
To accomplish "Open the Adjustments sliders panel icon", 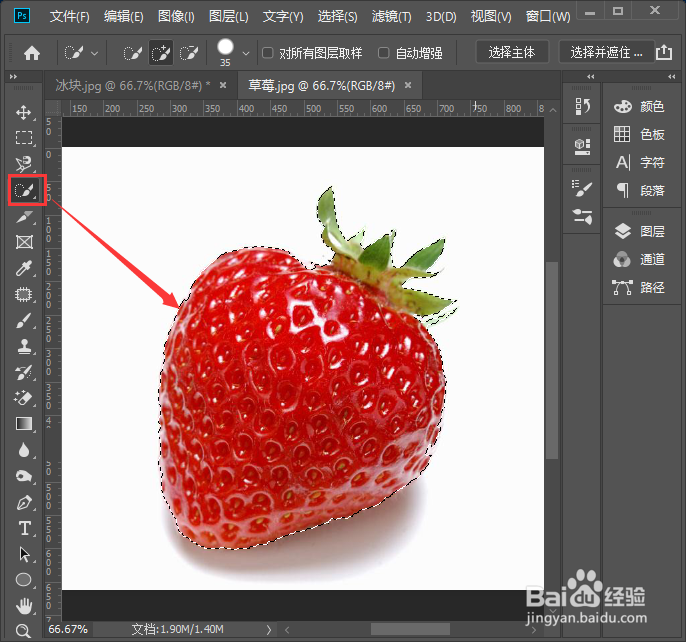I will tap(582, 216).
